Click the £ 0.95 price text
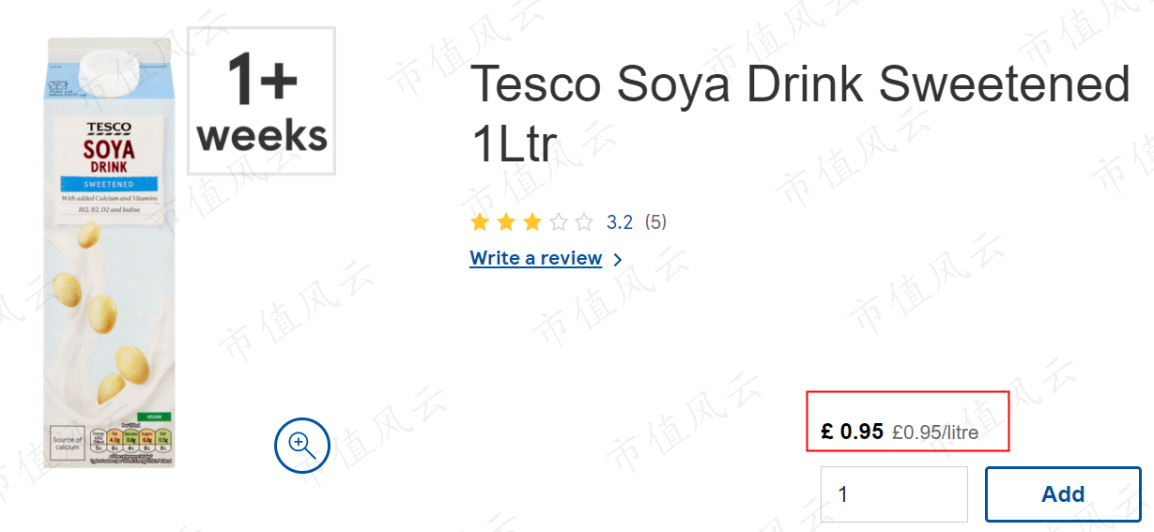This screenshot has width=1154, height=532. point(852,432)
